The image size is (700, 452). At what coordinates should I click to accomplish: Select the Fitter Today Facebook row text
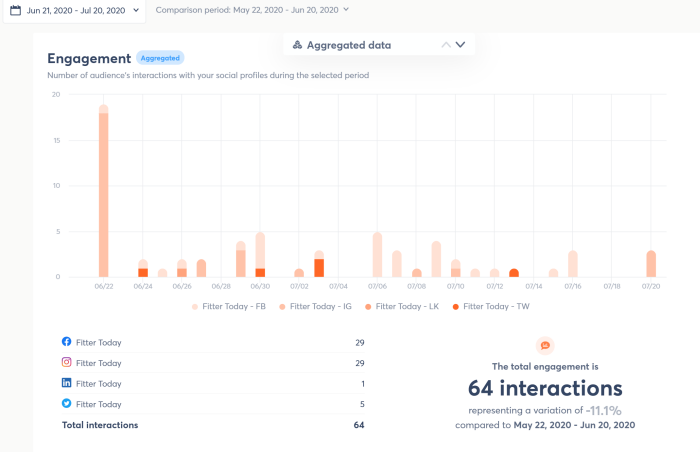pyautogui.click(x=98, y=342)
